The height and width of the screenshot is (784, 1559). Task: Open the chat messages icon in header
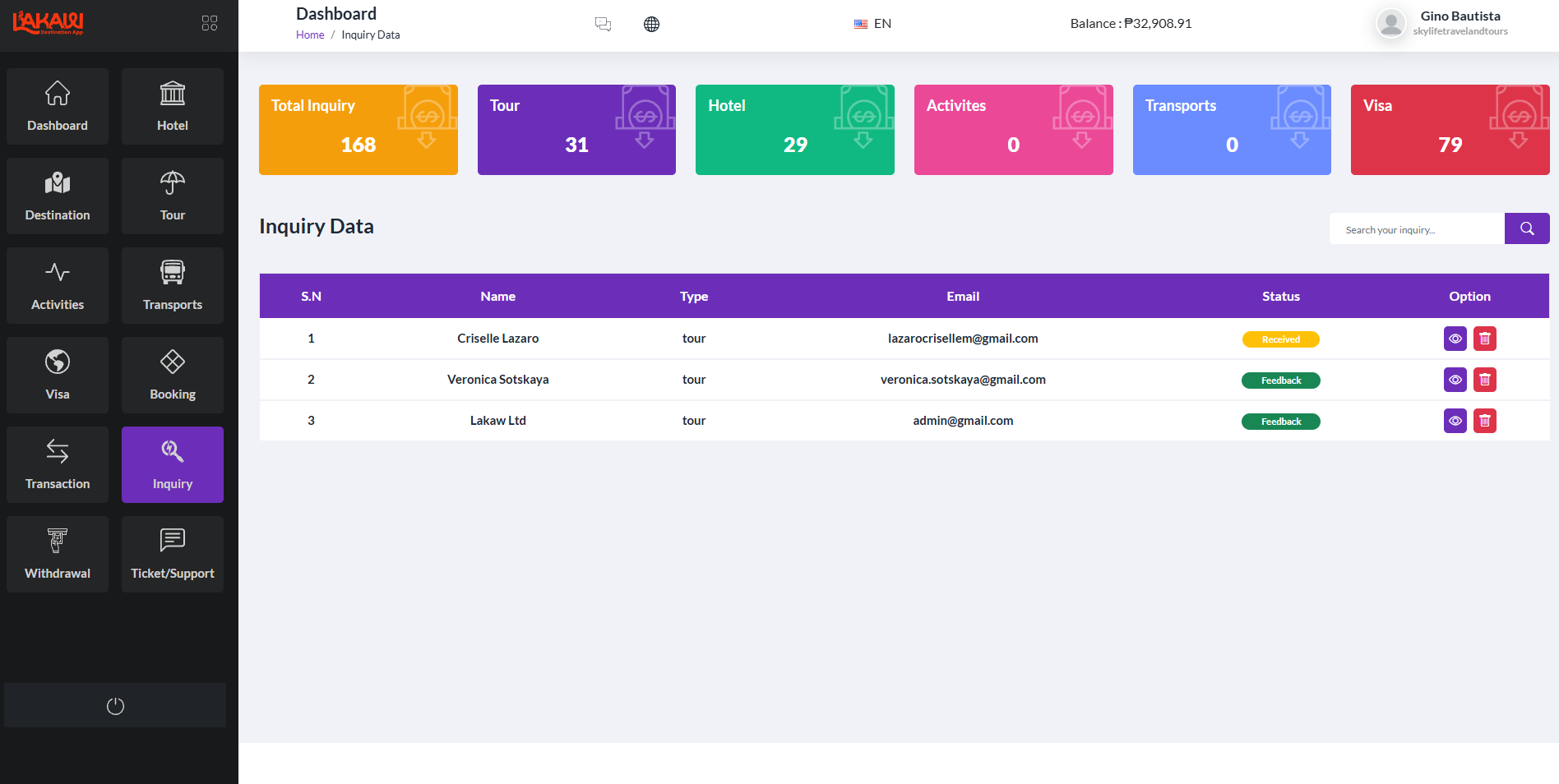tap(603, 24)
